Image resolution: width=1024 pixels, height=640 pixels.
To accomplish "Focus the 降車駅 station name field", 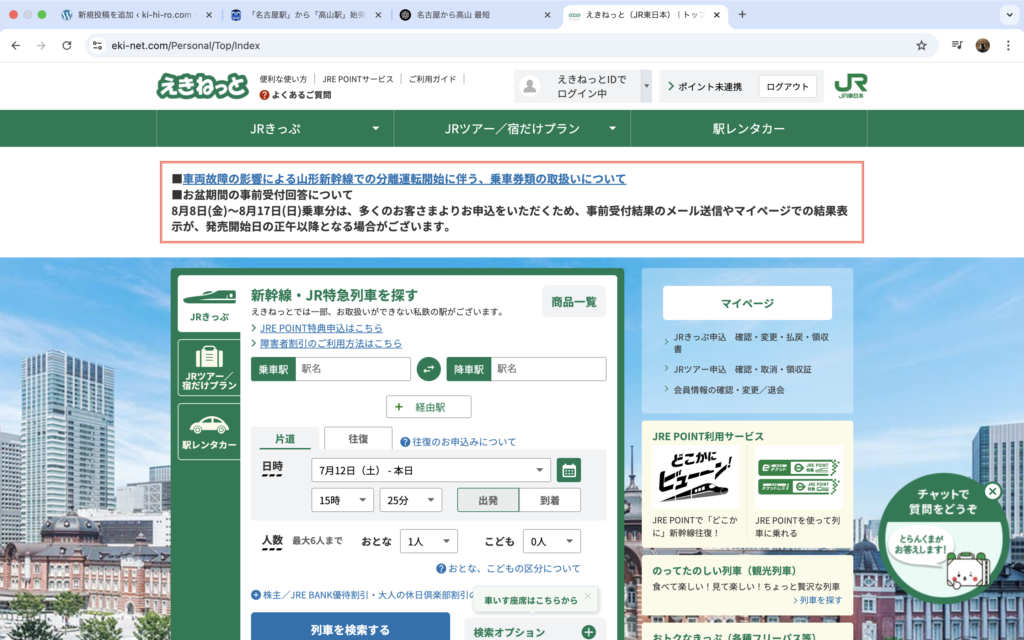I will pos(548,369).
